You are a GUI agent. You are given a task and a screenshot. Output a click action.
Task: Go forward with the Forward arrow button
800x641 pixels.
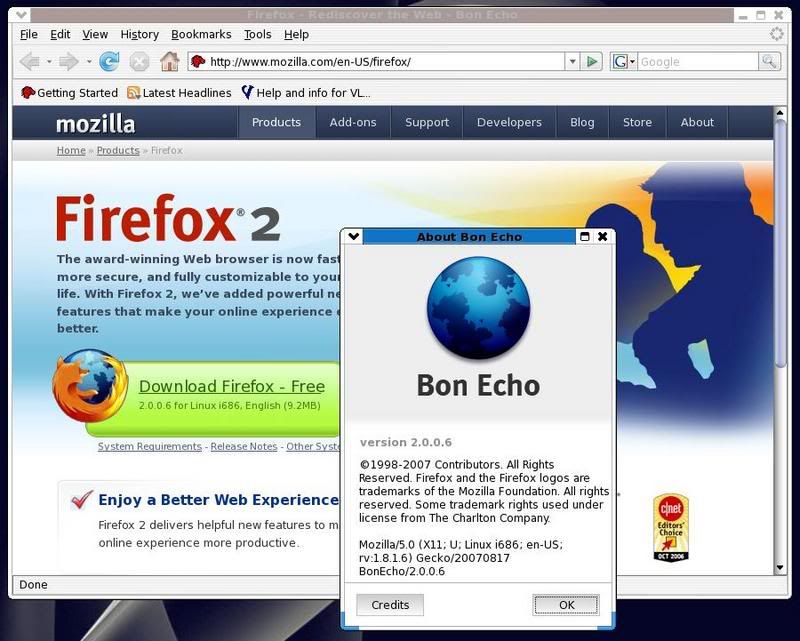[x=68, y=62]
